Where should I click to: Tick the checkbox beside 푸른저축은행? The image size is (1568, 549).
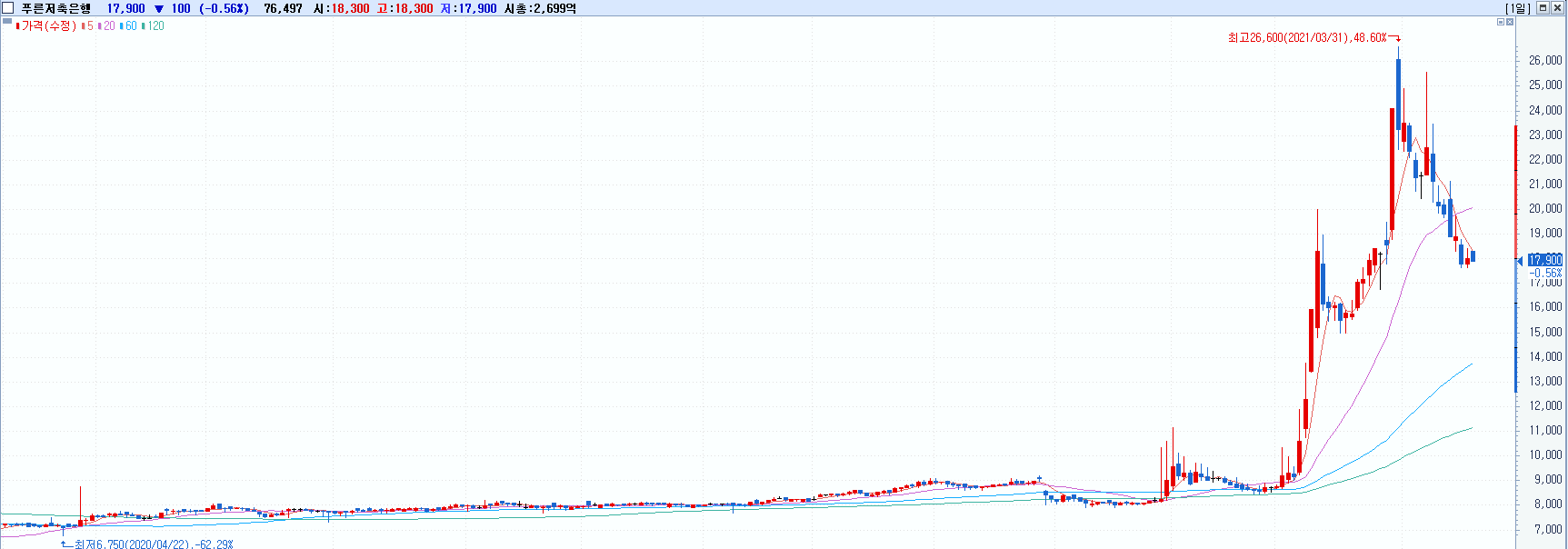(x=8, y=8)
